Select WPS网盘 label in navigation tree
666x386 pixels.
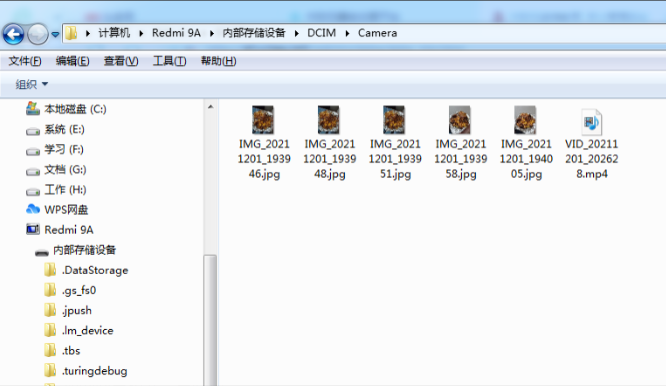tap(66, 210)
